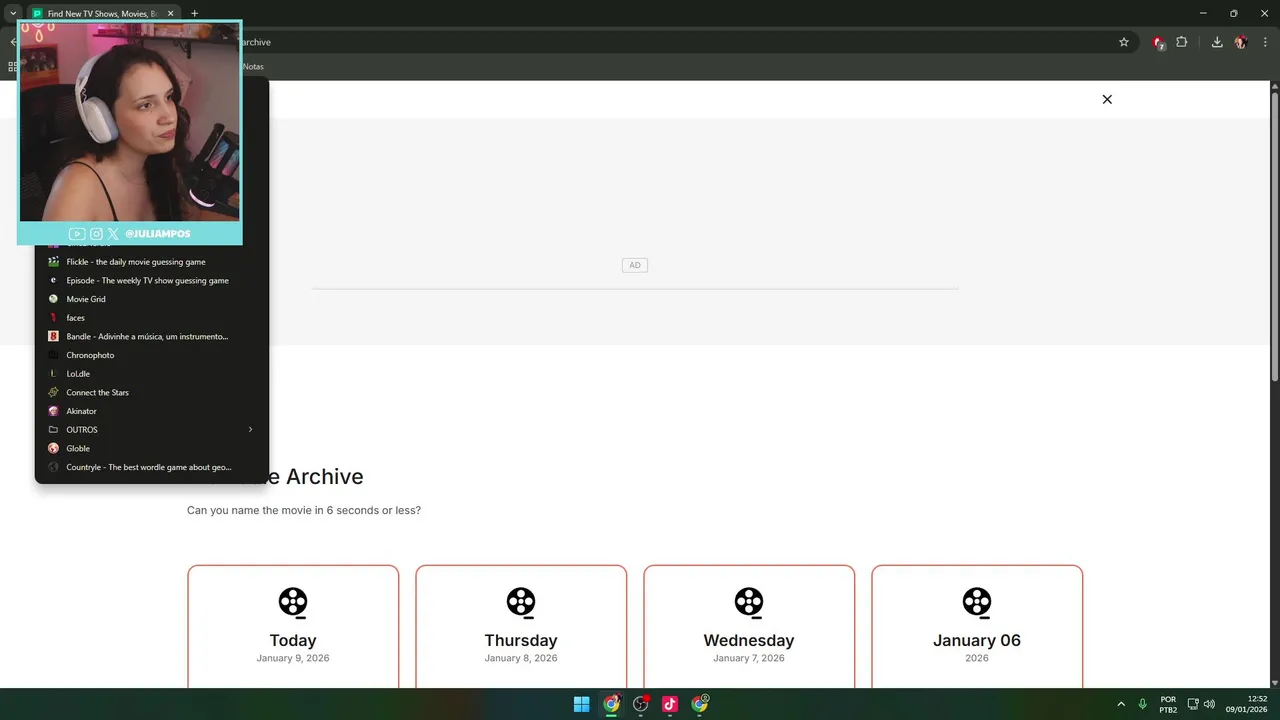The width and height of the screenshot is (1280, 720).
Task: Open the Windows Start menu
Action: click(581, 704)
